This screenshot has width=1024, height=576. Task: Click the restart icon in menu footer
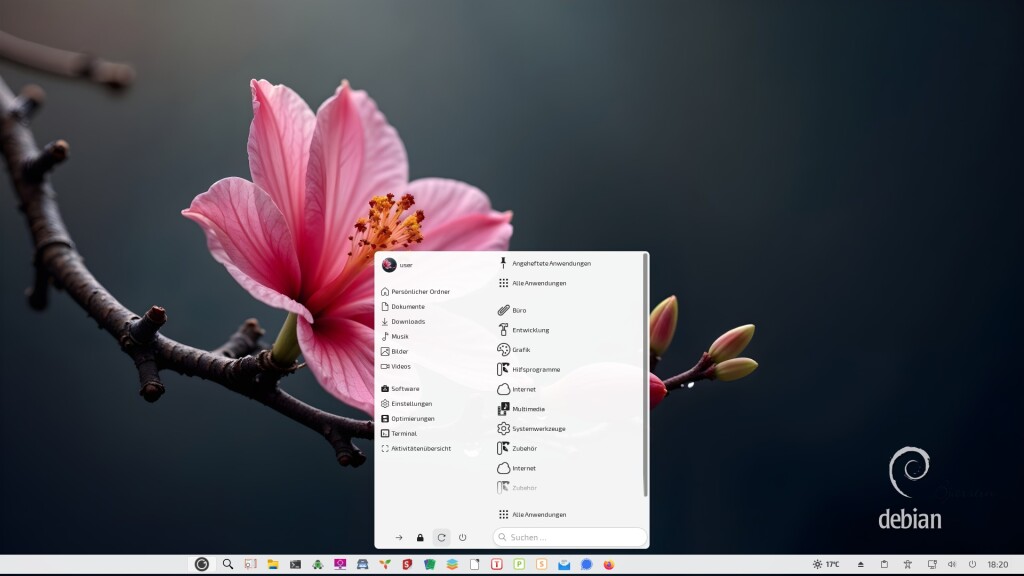441,537
